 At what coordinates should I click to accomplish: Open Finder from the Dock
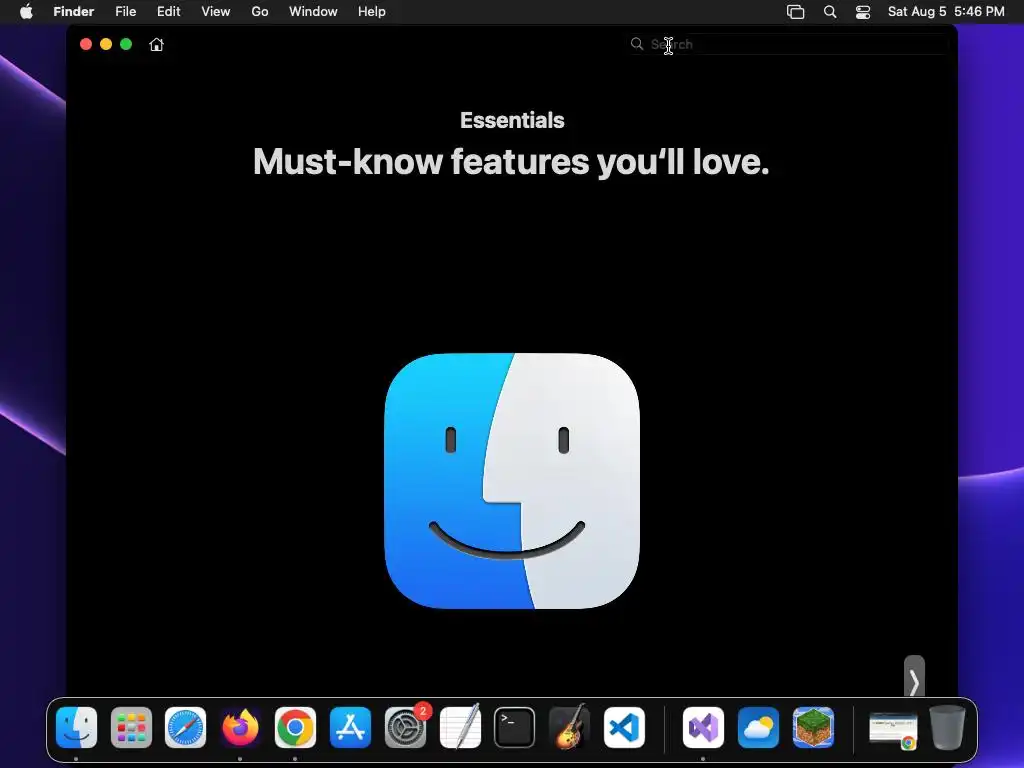[76, 728]
